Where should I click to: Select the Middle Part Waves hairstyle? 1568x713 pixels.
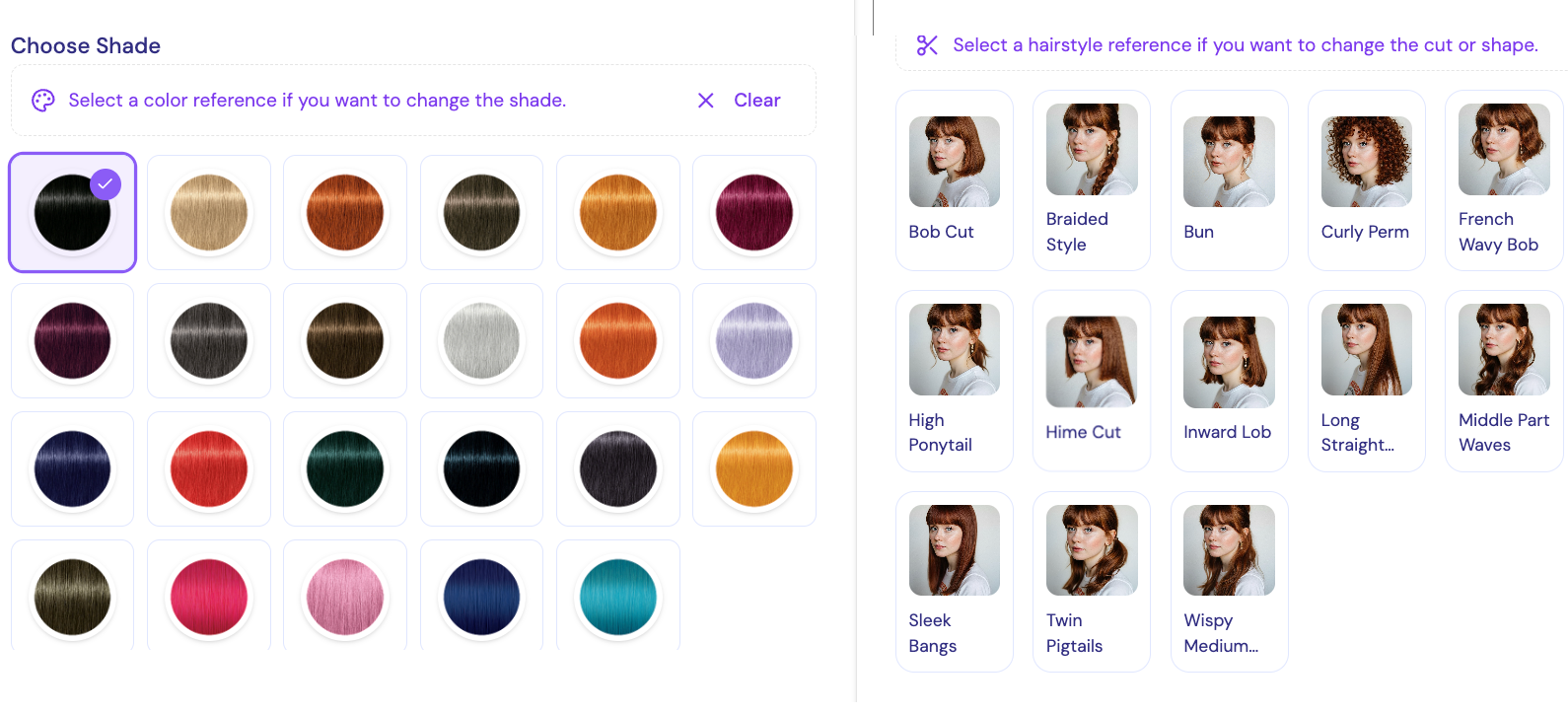coord(1504,381)
